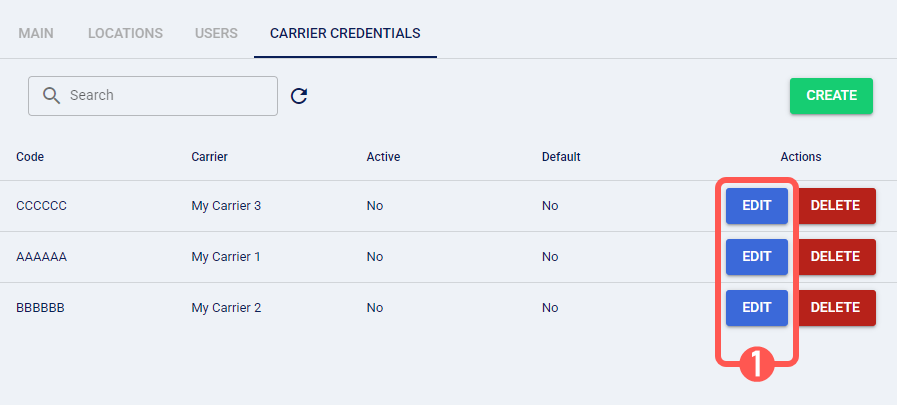This screenshot has height=405, width=897.
Task: Edit the CCCCCC credential
Action: tap(756, 206)
